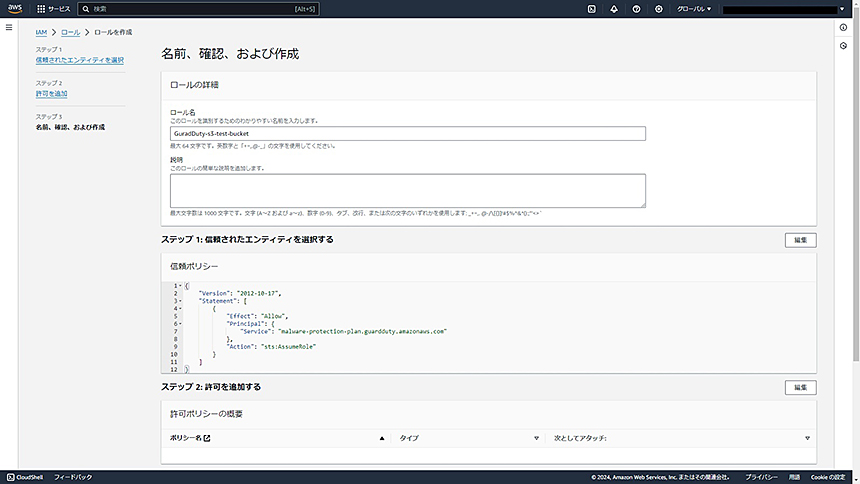The height and width of the screenshot is (484, 860).
Task: Go to step 1 信頼されたエンティティを選択
Action: 80,60
